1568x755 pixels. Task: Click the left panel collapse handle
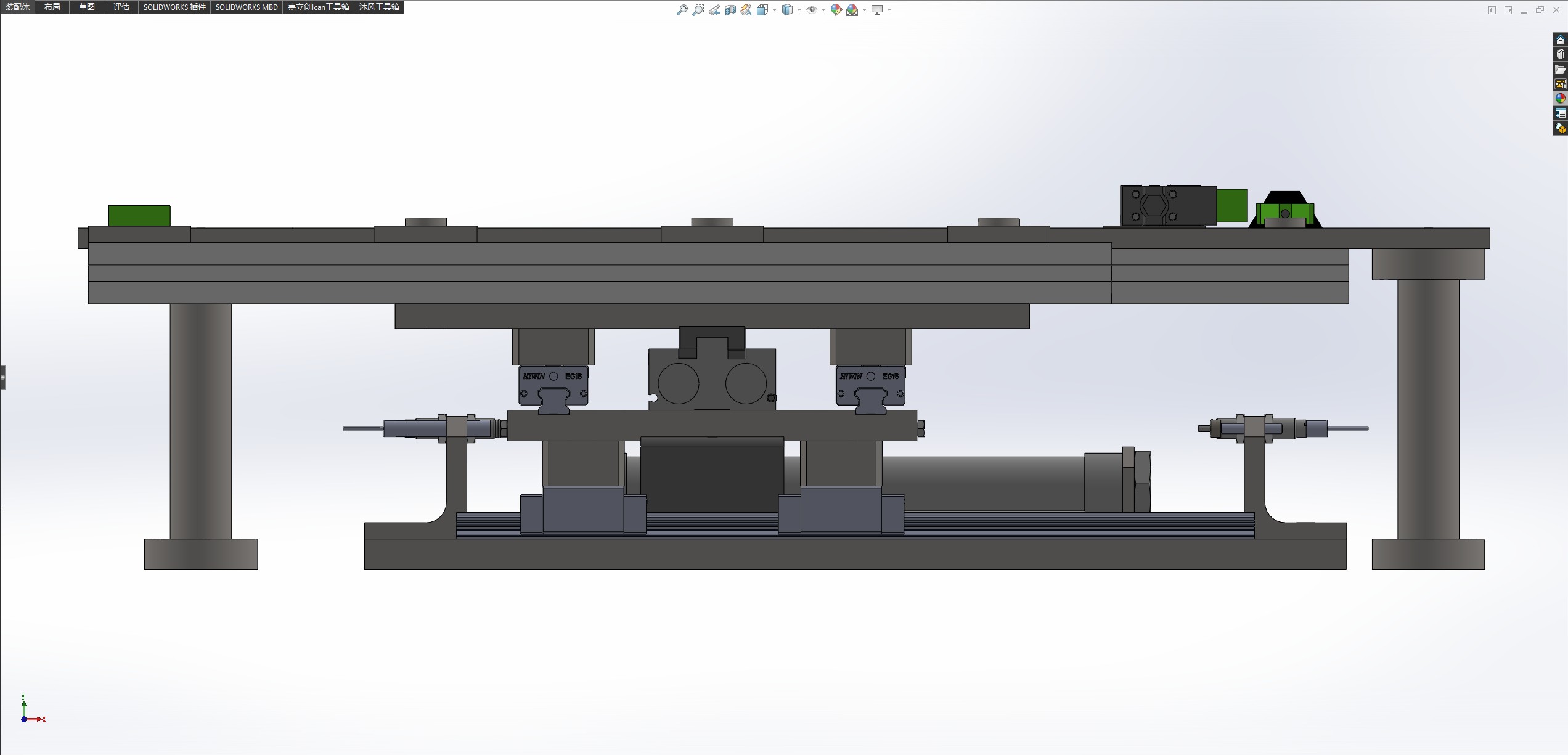[x=2, y=377]
